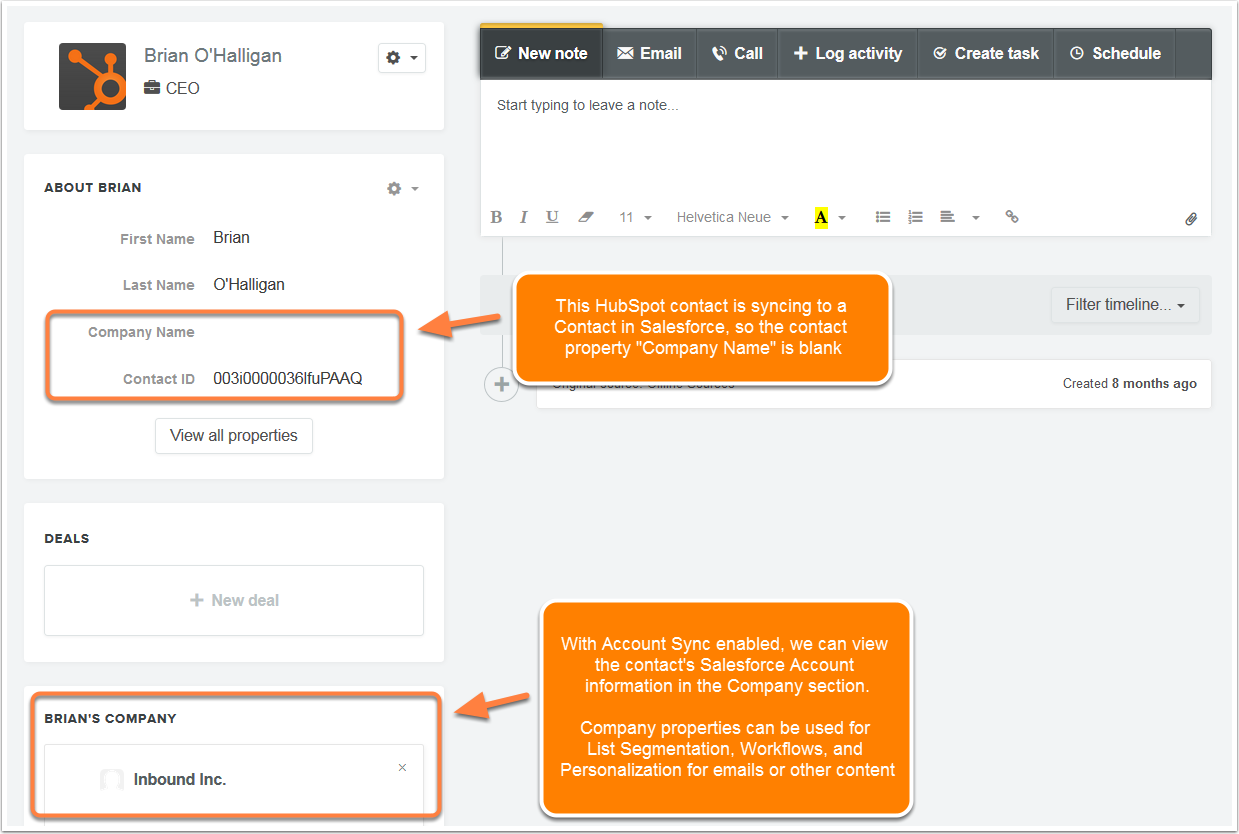Open the text color dropdown arrow

[842, 217]
